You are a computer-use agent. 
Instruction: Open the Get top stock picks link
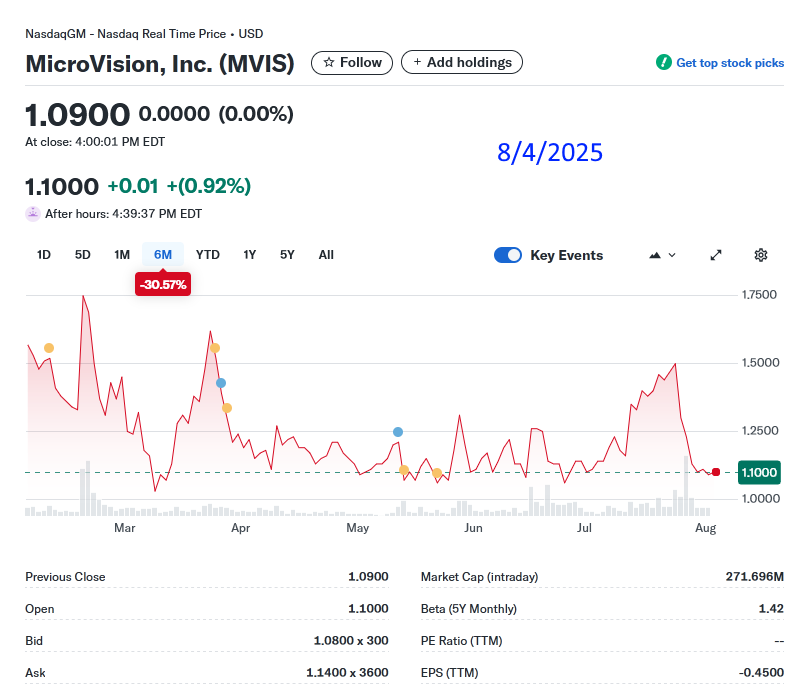pos(729,63)
